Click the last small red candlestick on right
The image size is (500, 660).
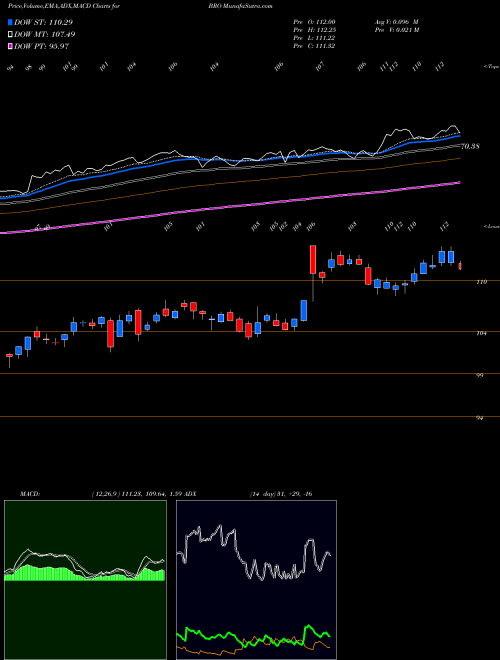point(460,266)
